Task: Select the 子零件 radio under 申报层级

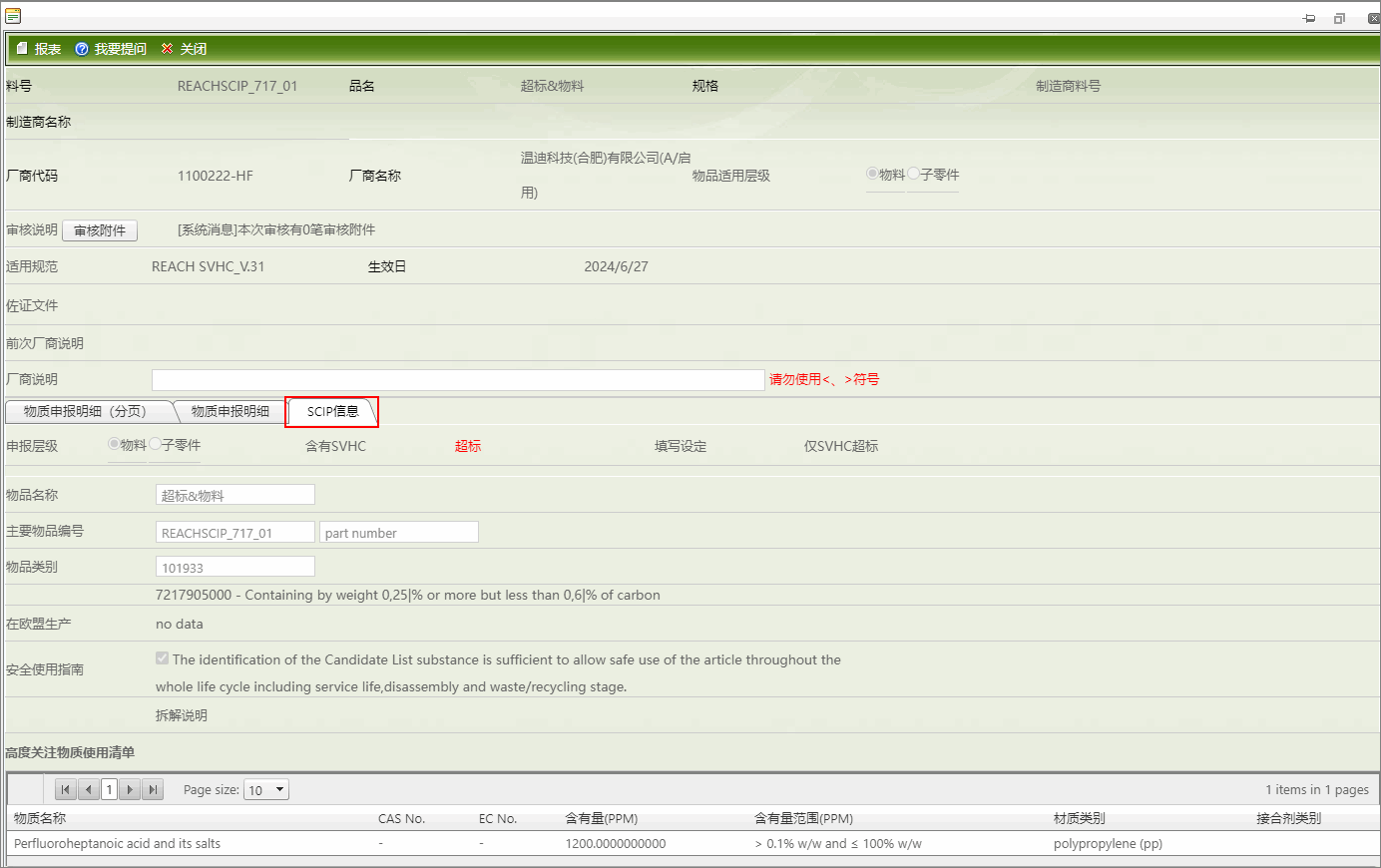Action: point(155,444)
